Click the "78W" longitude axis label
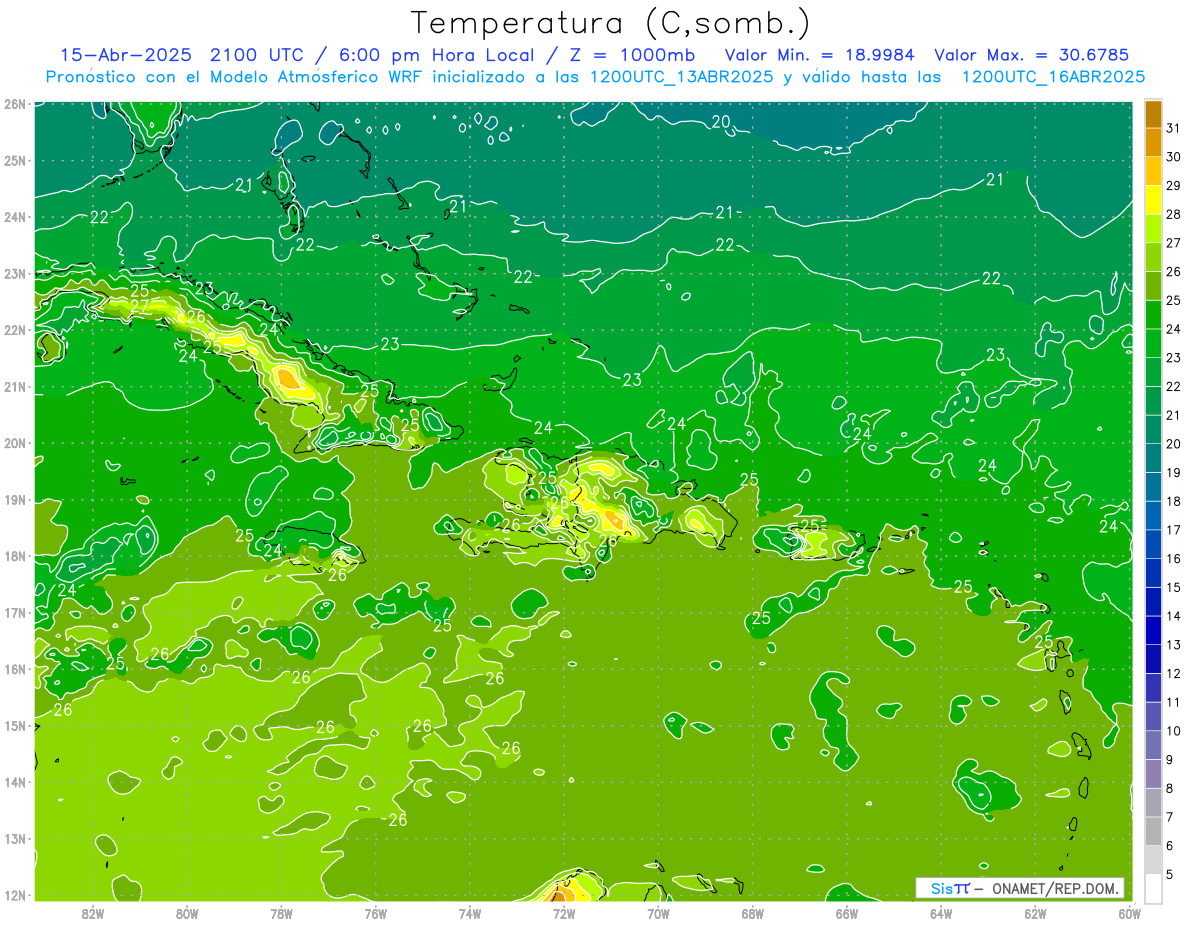Viewport: 1200px width, 927px height. (x=281, y=913)
